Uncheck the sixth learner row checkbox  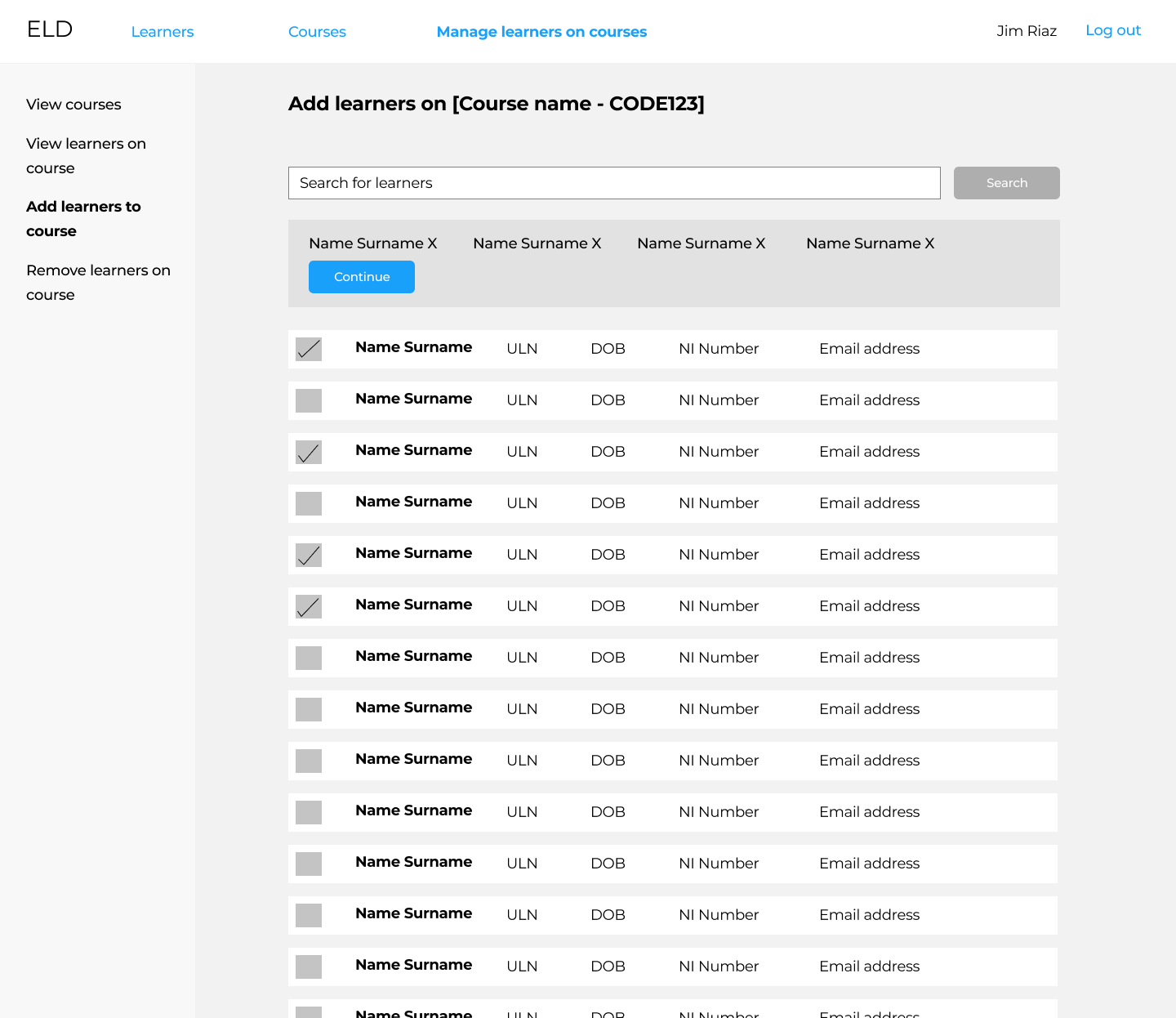(x=309, y=607)
